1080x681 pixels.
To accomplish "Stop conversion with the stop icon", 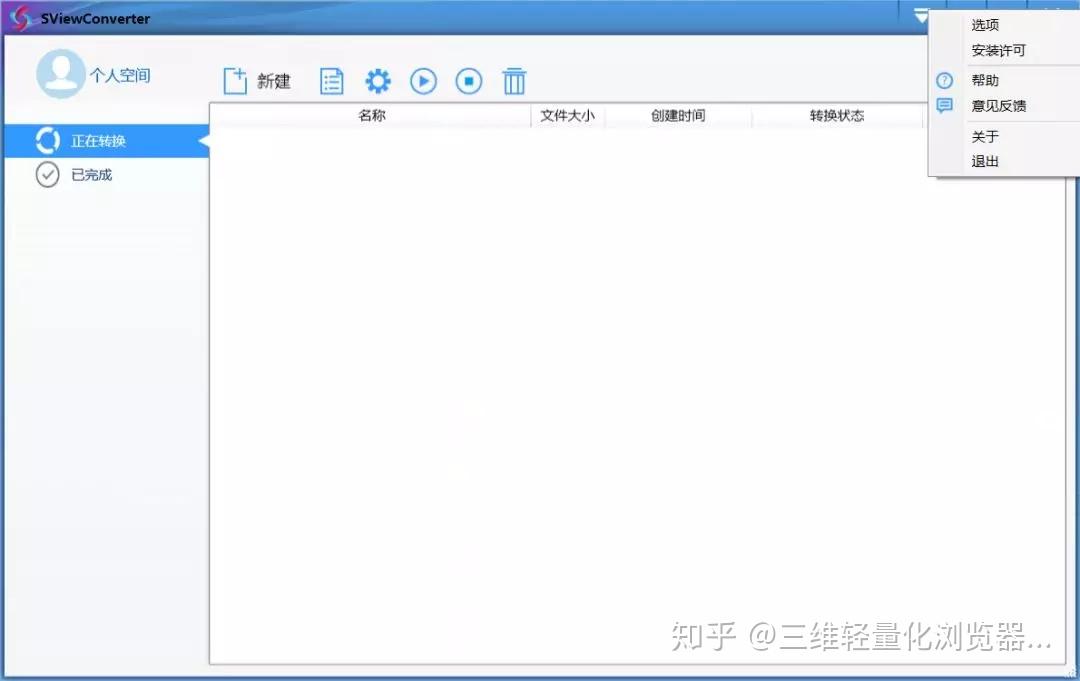I will (x=468, y=80).
